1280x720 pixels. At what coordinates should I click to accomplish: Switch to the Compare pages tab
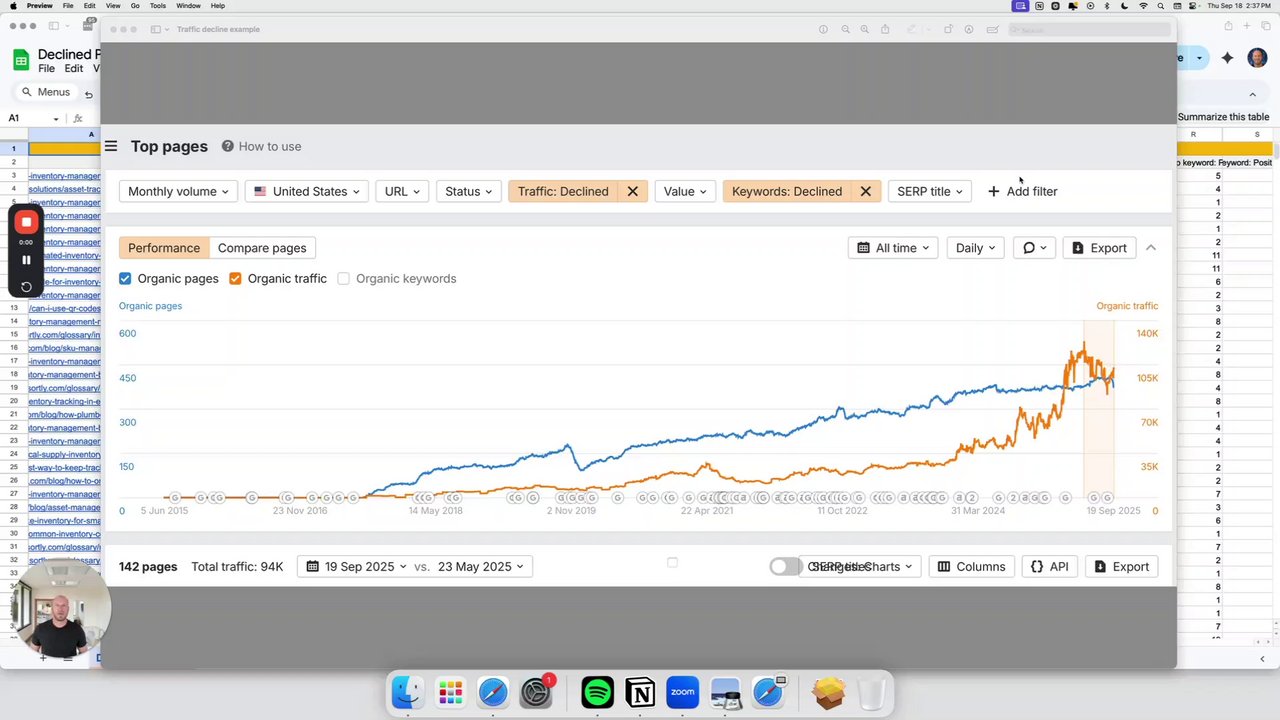[x=262, y=248]
